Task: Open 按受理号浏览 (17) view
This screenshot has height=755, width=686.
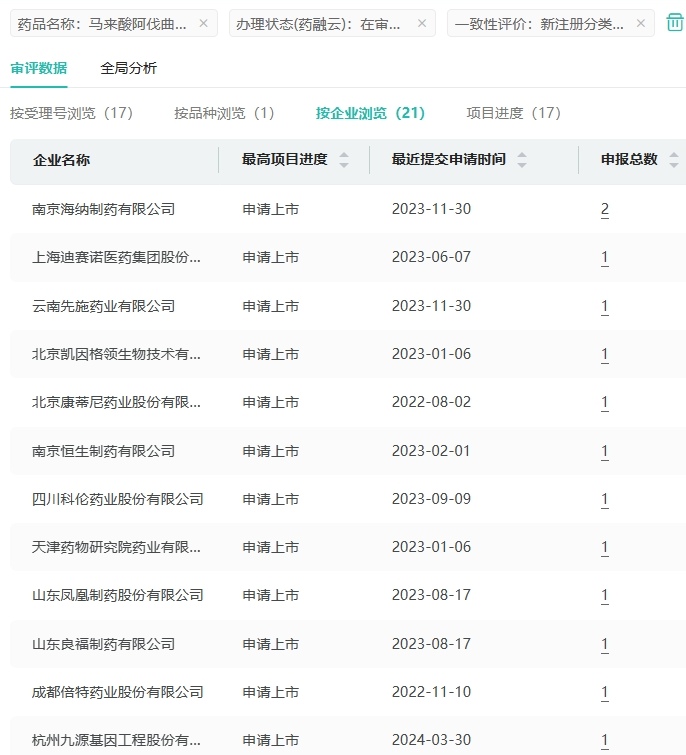Action: [x=71, y=113]
